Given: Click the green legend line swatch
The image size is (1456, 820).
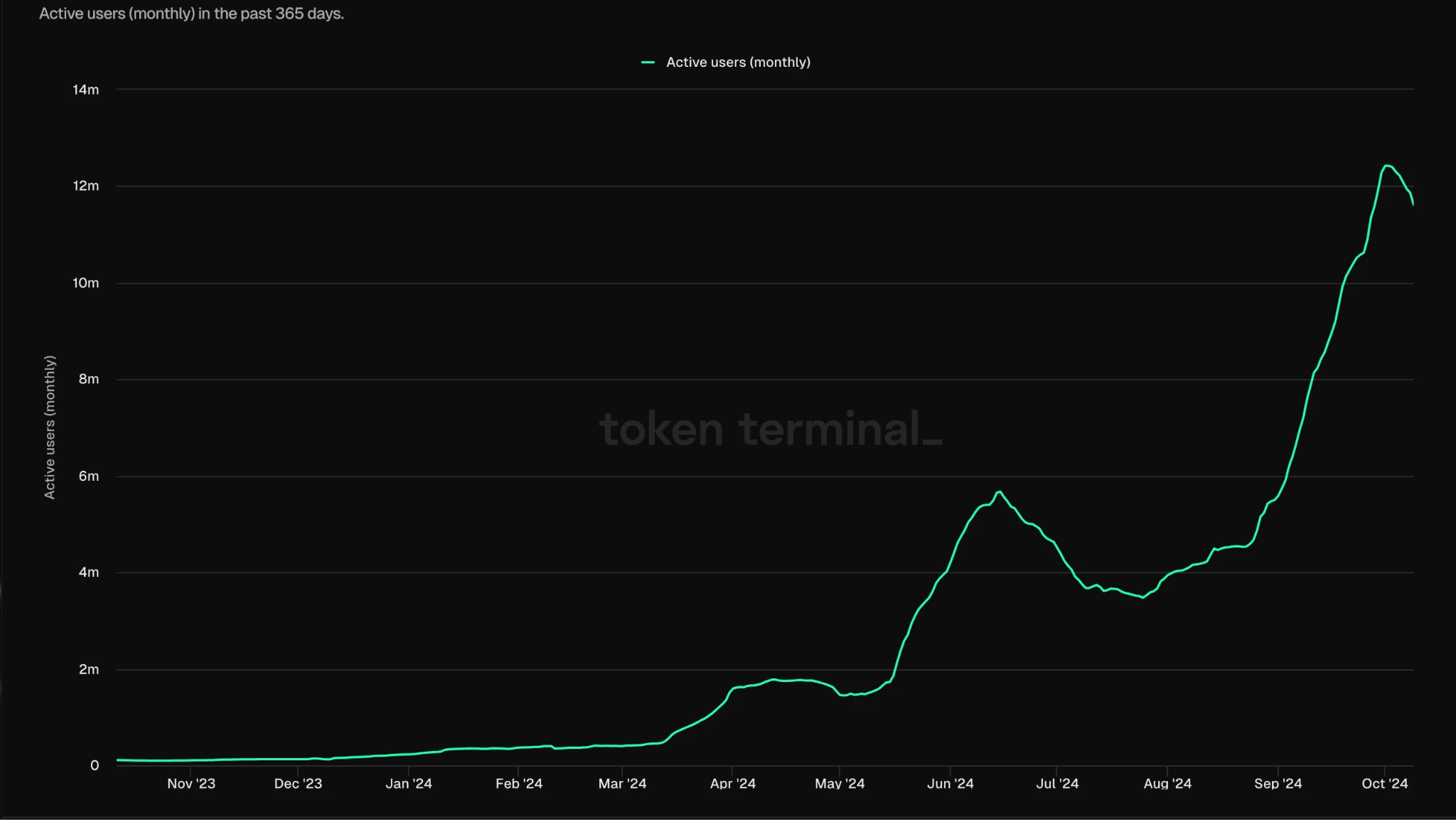Looking at the screenshot, I should [x=648, y=63].
